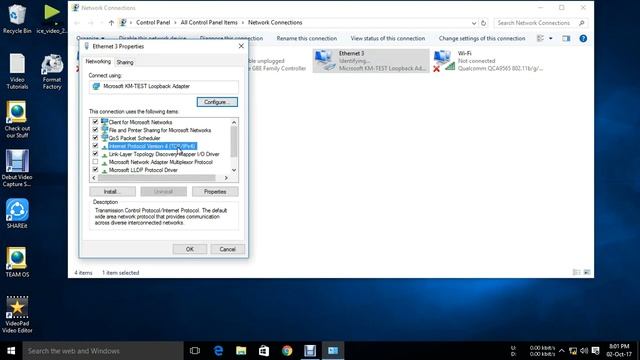This screenshot has width=640, height=360.
Task: Expand the chevron after Control Panel breadcrumb
Action: (175, 23)
